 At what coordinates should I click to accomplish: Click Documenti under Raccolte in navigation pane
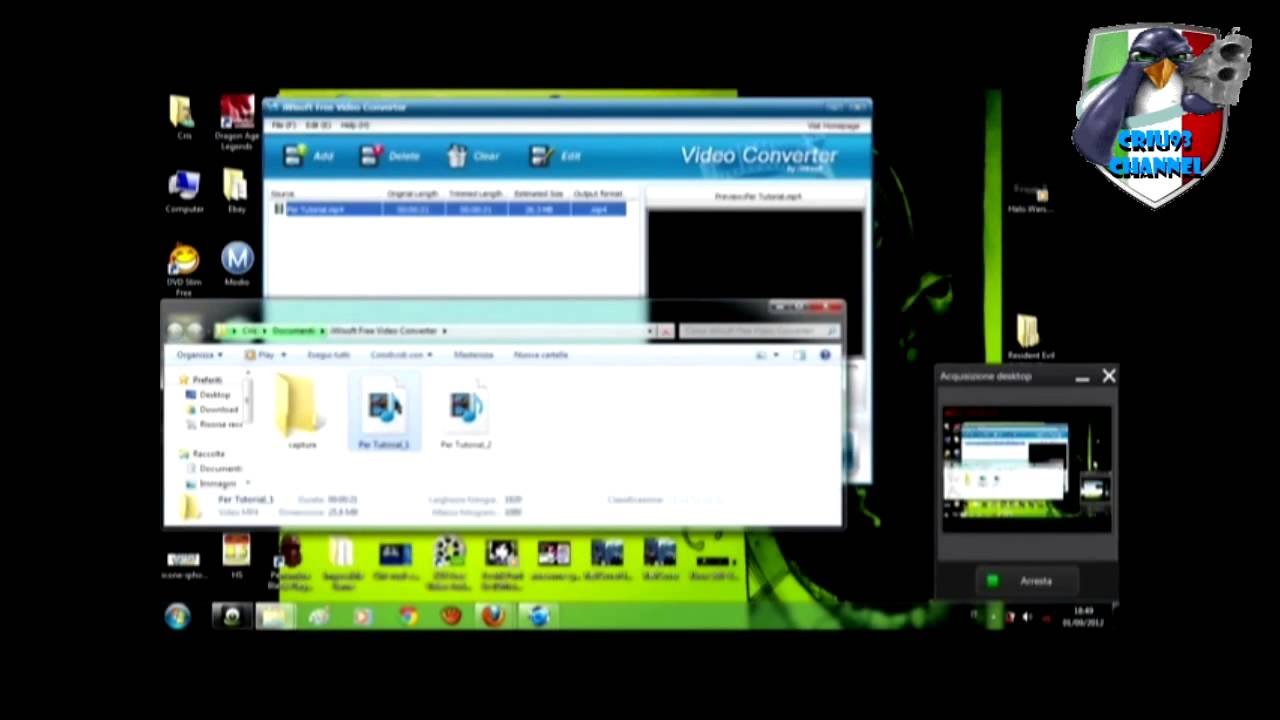tap(220, 469)
